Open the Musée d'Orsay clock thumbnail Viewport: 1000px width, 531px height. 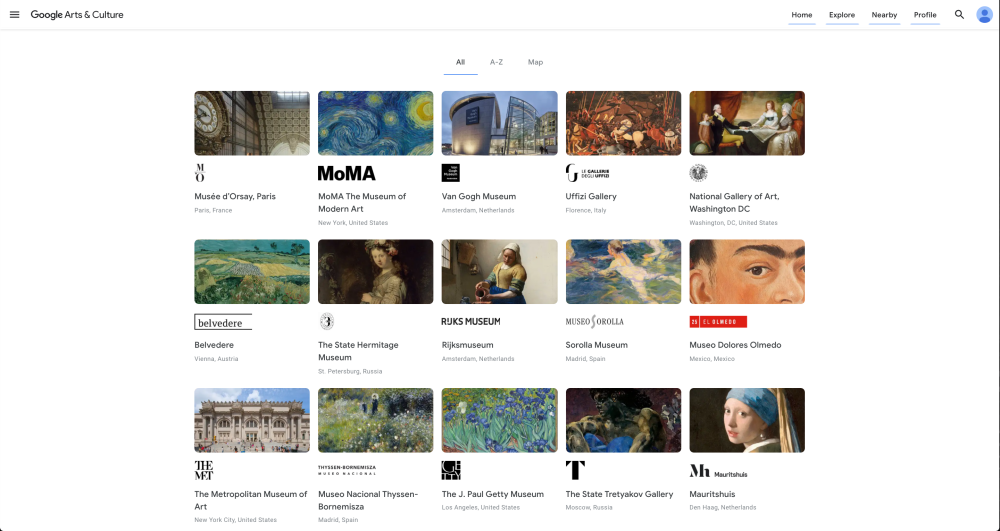click(252, 123)
